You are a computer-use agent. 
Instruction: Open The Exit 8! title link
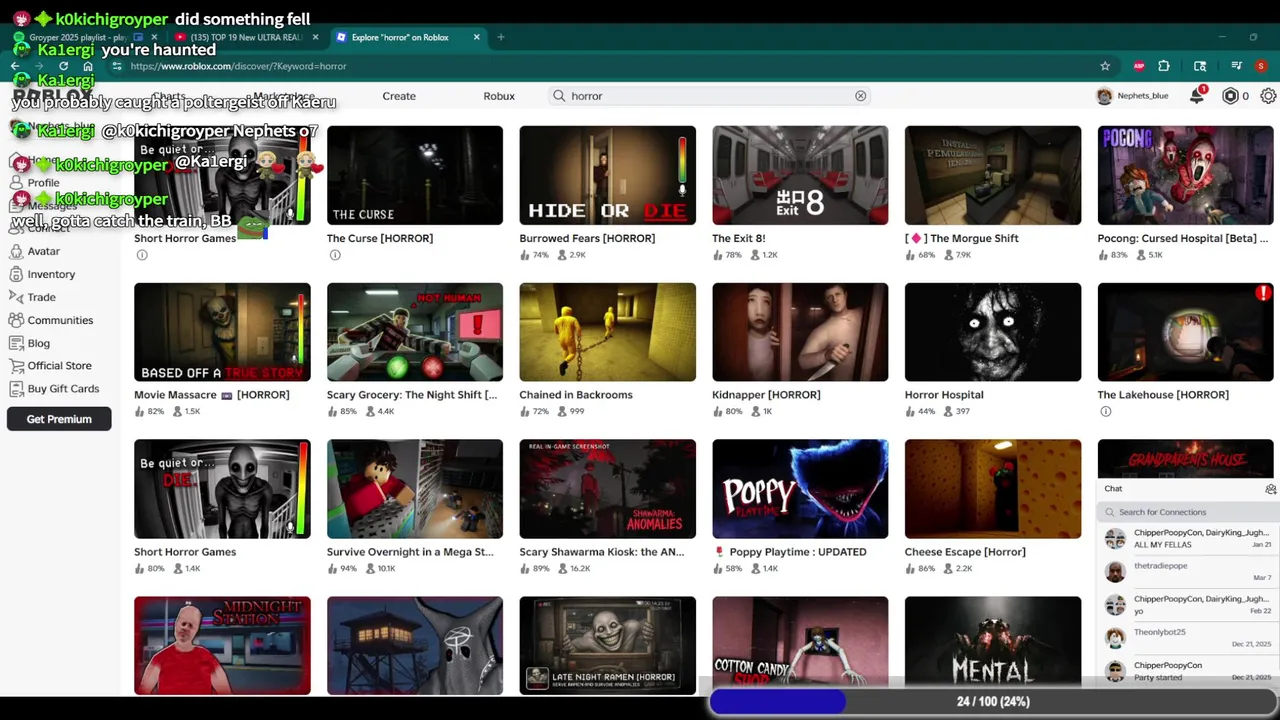[738, 238]
